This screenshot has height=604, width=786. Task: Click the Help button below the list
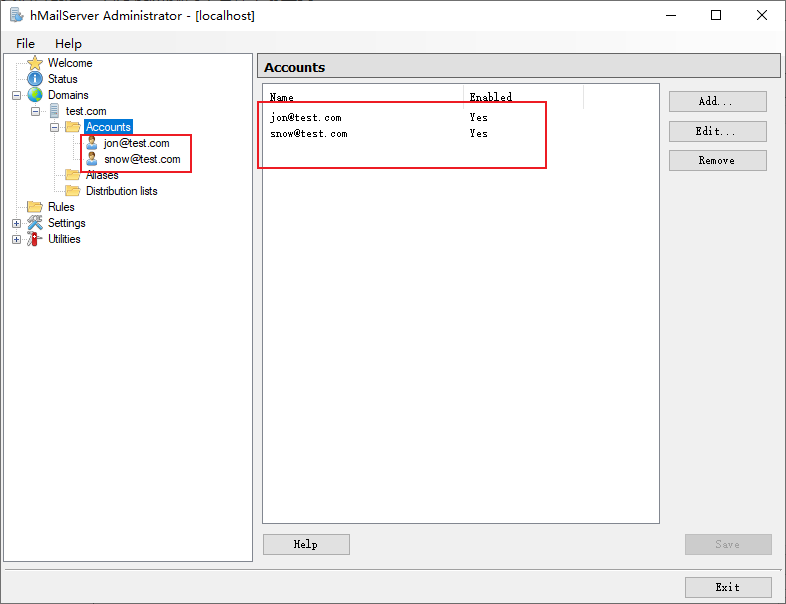click(x=306, y=544)
